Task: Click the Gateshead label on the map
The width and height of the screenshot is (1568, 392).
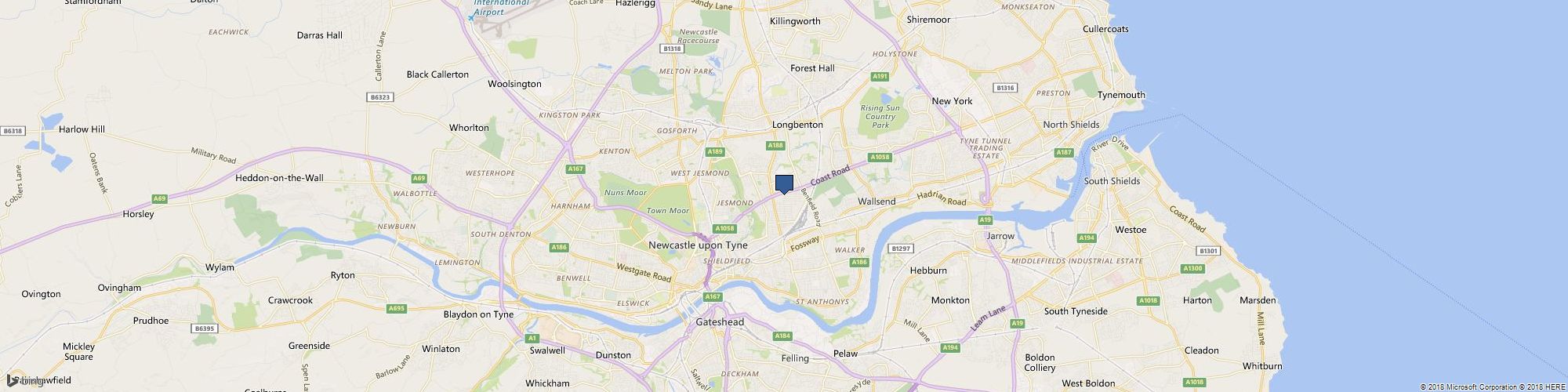Action: click(x=720, y=322)
